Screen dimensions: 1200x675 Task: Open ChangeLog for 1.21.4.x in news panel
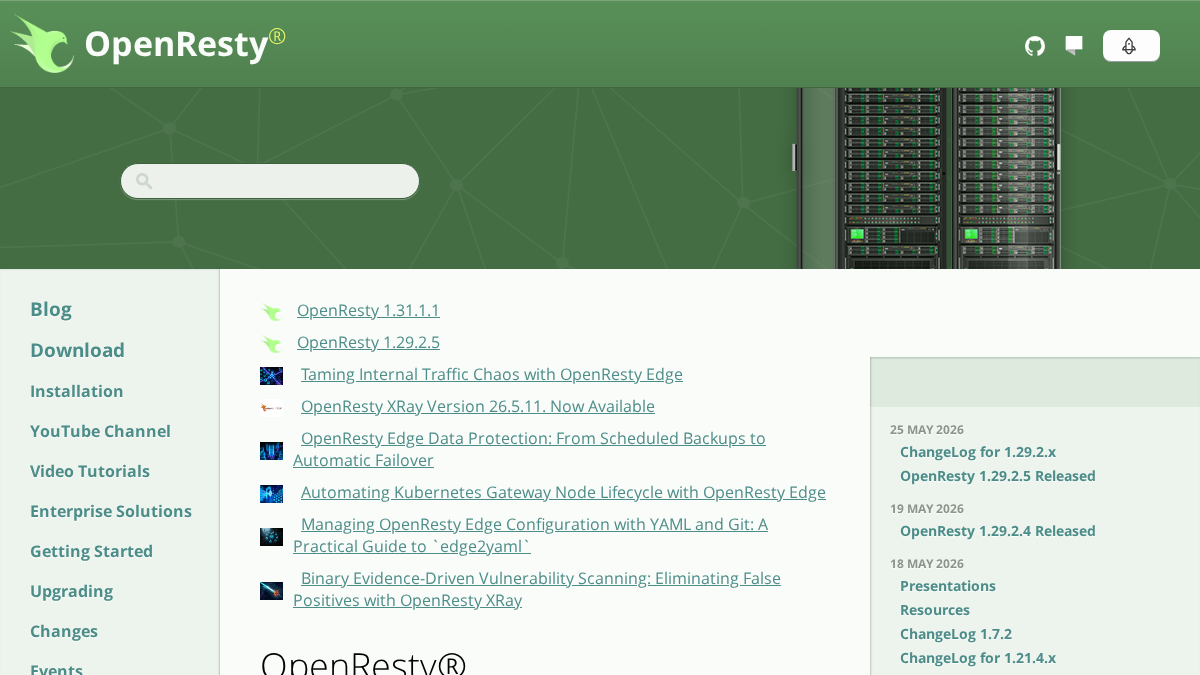pos(978,658)
